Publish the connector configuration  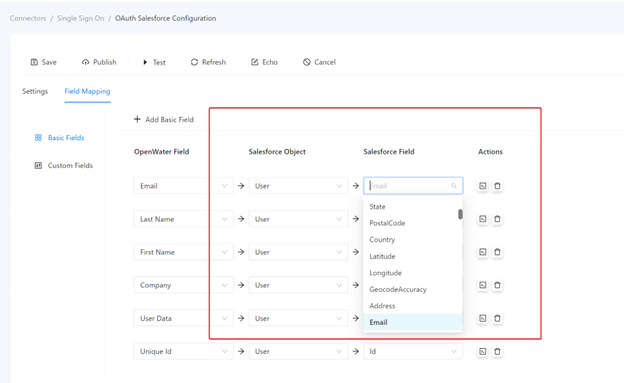tap(99, 62)
